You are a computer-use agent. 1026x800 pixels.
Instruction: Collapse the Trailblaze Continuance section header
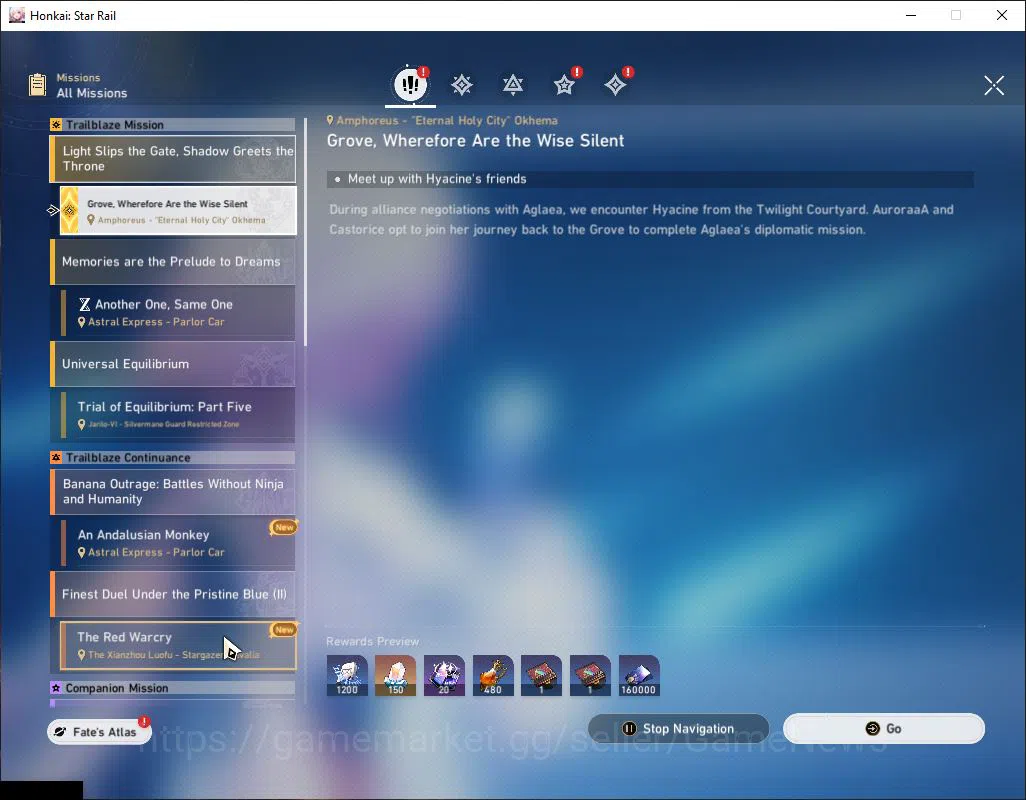173,458
